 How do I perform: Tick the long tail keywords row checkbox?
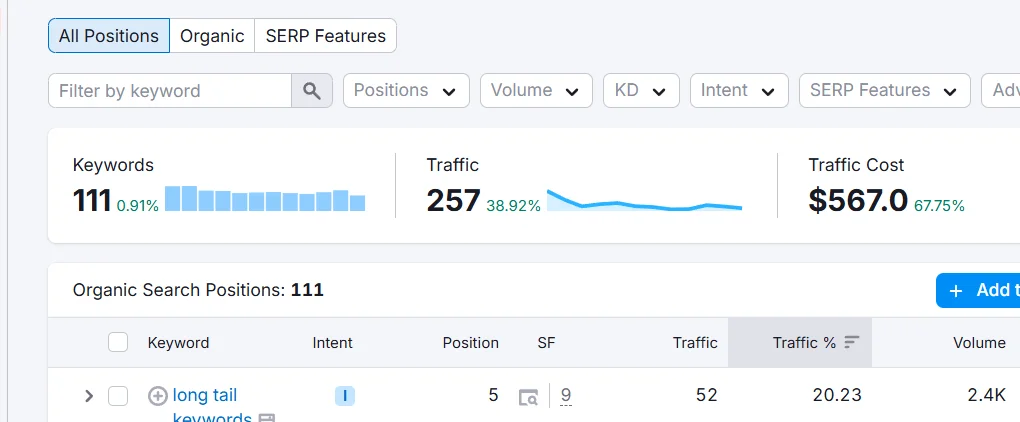tap(118, 395)
